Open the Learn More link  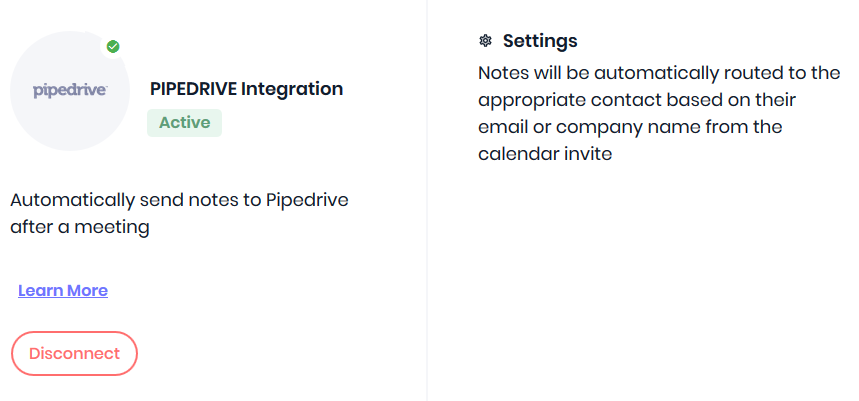(x=63, y=290)
